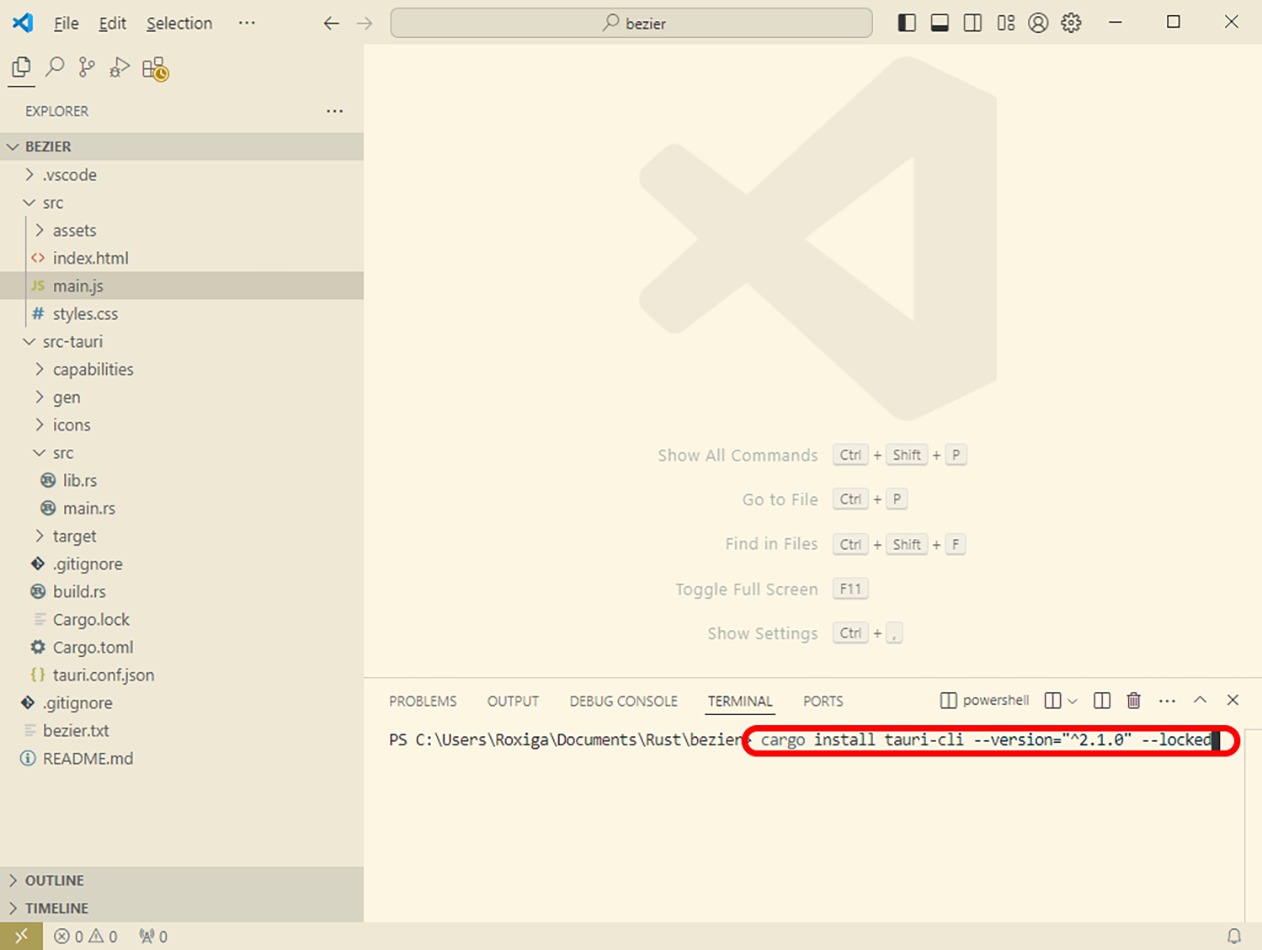Screen dimensions: 1262x950
Task: Open the Edit menu
Action: tap(113, 23)
